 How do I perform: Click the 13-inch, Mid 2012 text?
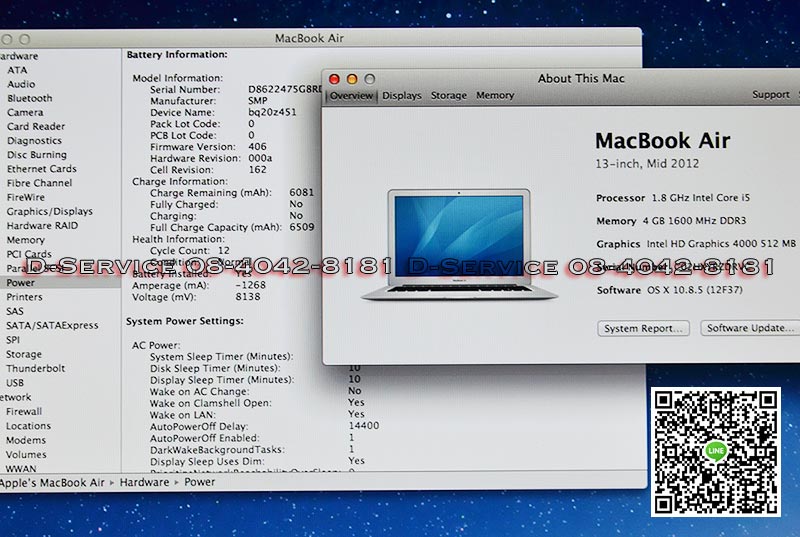pos(647,164)
